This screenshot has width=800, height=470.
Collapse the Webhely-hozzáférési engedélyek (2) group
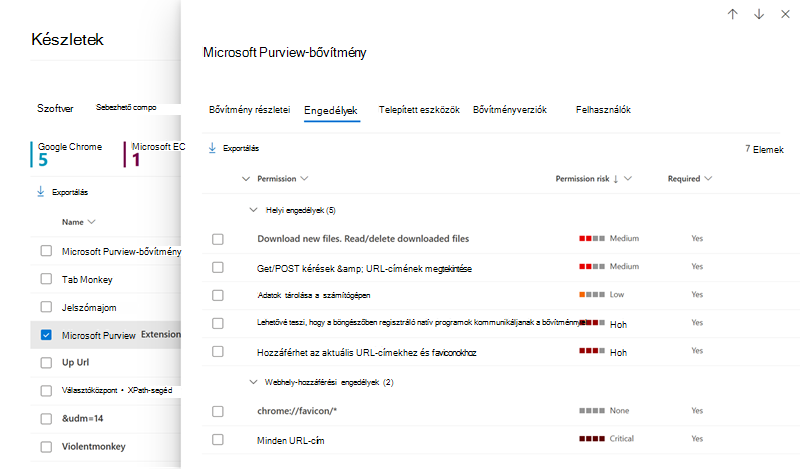(253, 382)
